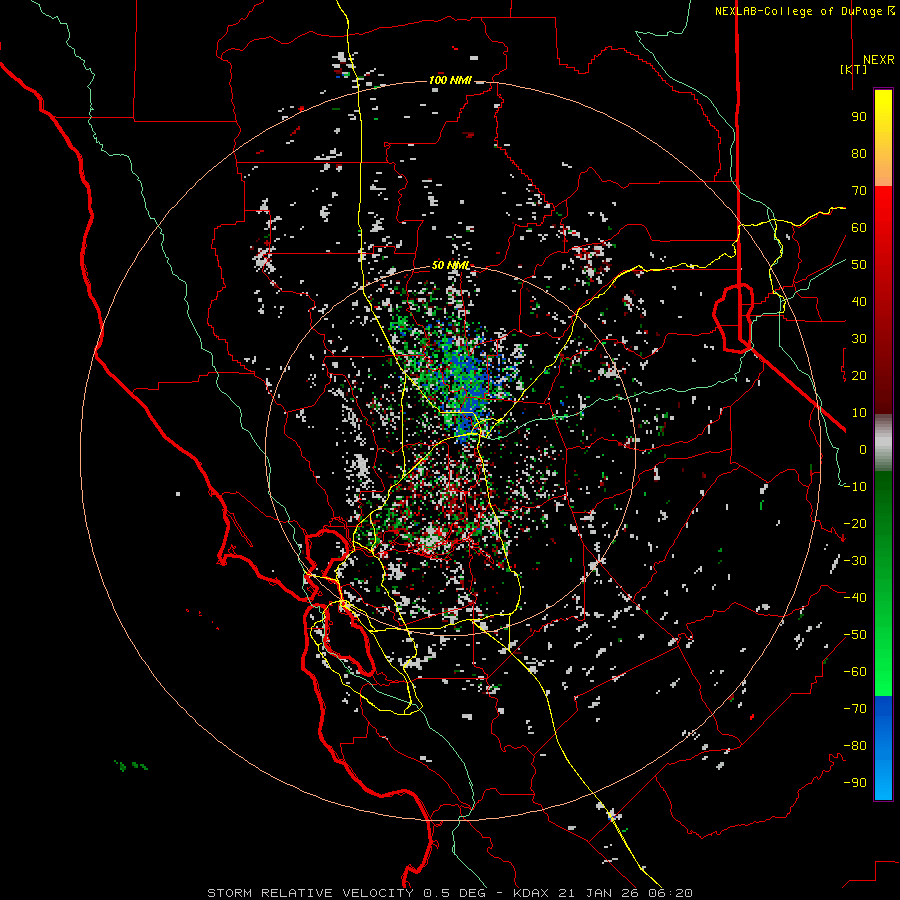Select the positive 50 scale value
This screenshot has width=900, height=900.
click(859, 265)
